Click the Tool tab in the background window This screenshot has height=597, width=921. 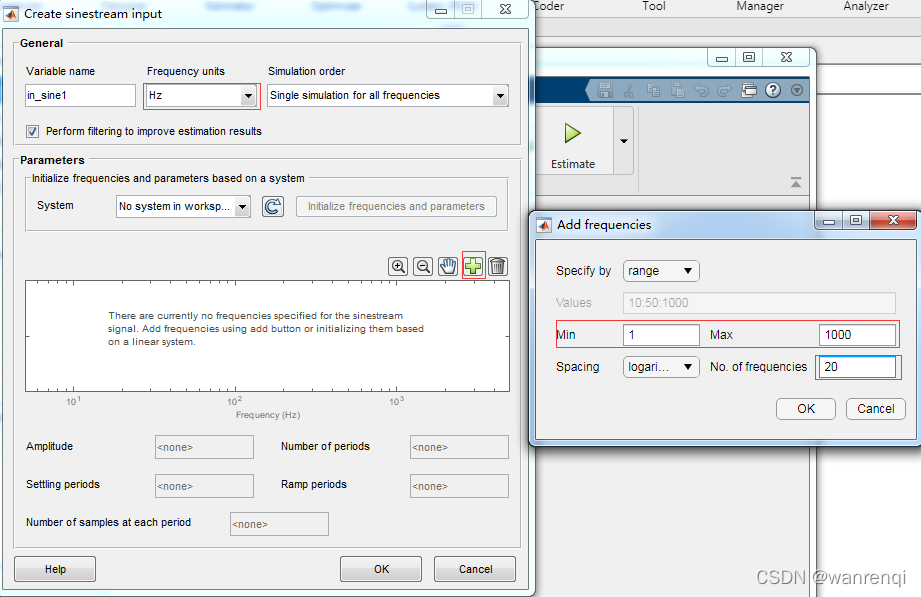[654, 6]
